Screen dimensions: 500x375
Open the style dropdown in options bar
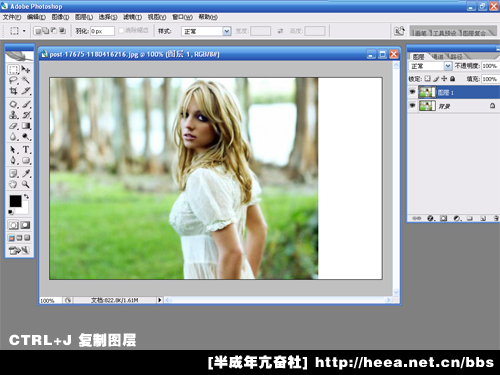227,31
